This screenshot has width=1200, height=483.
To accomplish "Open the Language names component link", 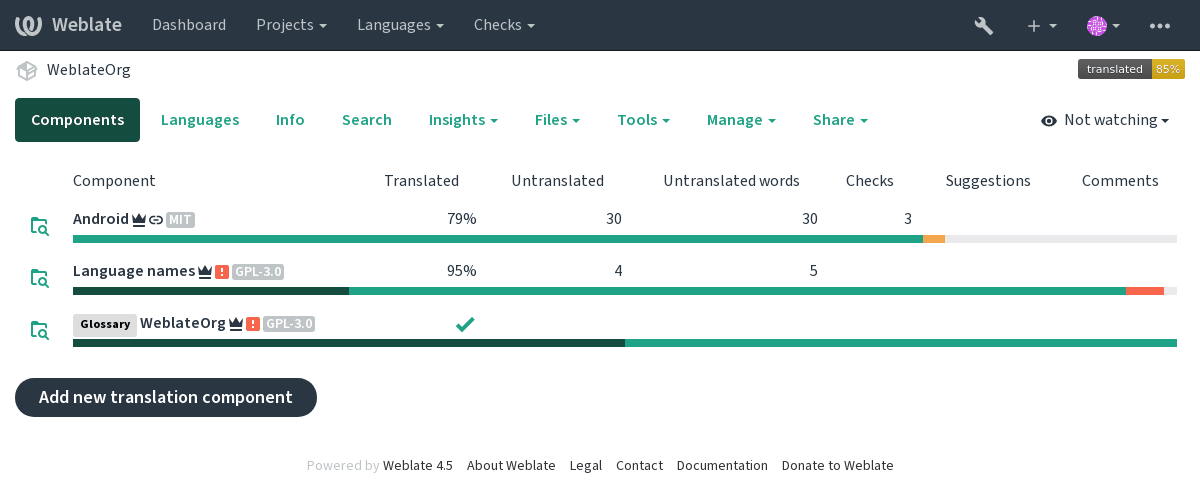I will pos(134,271).
